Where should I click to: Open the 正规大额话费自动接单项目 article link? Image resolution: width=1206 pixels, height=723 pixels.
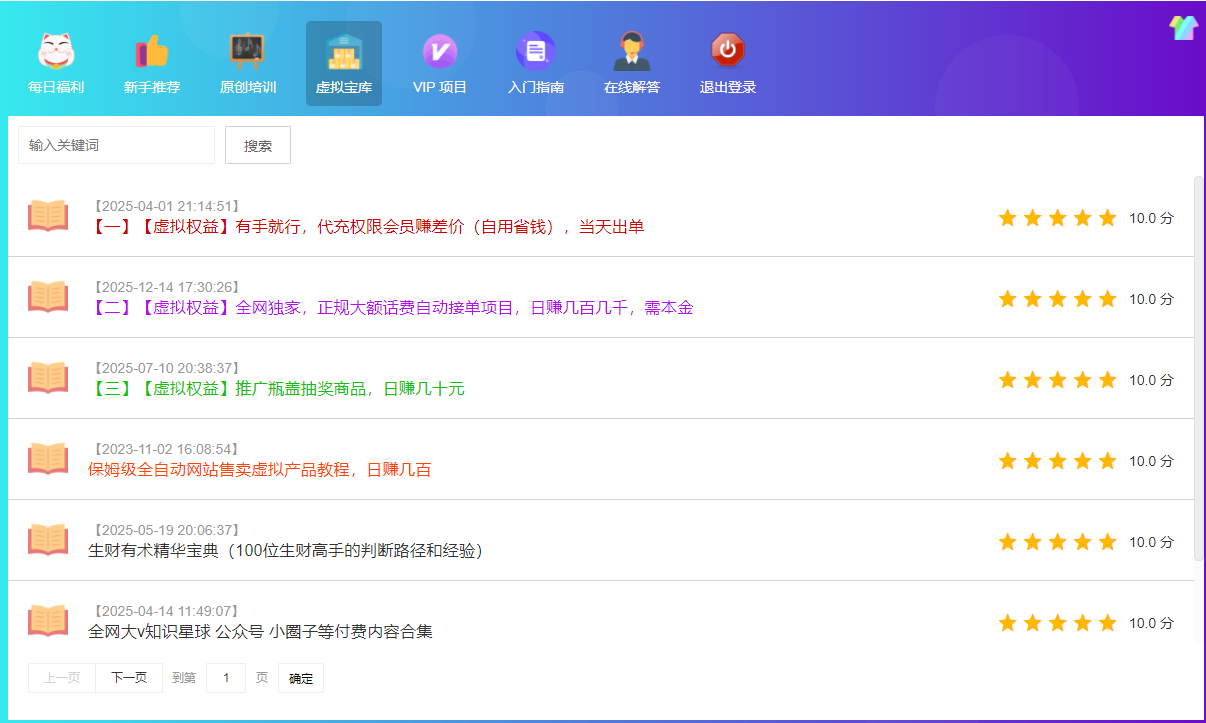tap(392, 308)
